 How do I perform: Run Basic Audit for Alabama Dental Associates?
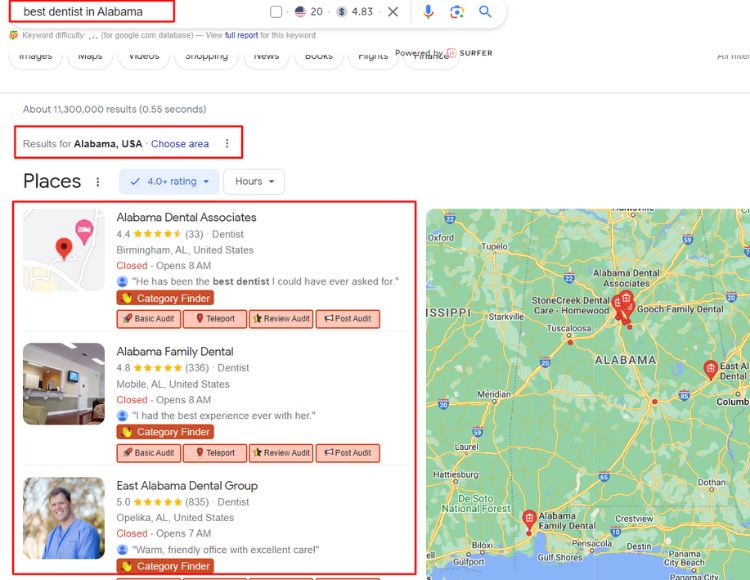coord(149,319)
